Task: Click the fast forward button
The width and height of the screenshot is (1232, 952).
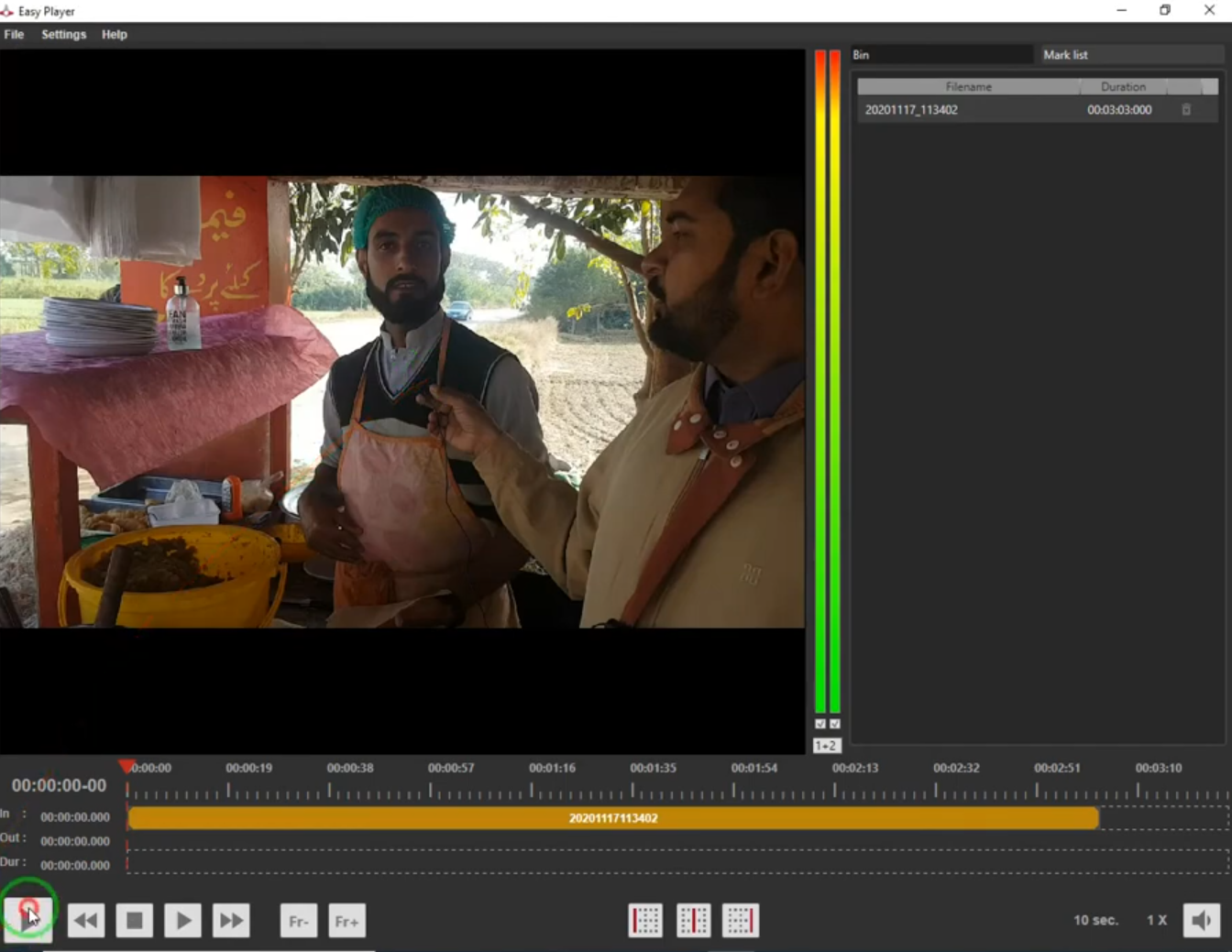Action: [231, 920]
